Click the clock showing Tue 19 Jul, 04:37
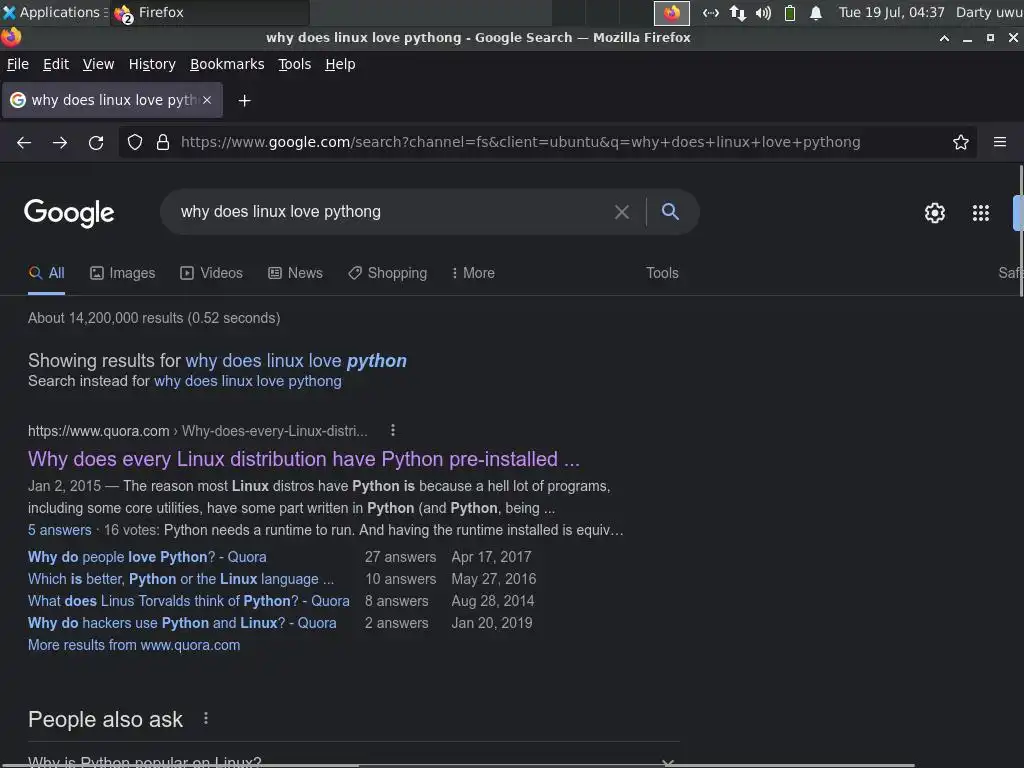The width and height of the screenshot is (1024, 768). pyautogui.click(x=891, y=12)
